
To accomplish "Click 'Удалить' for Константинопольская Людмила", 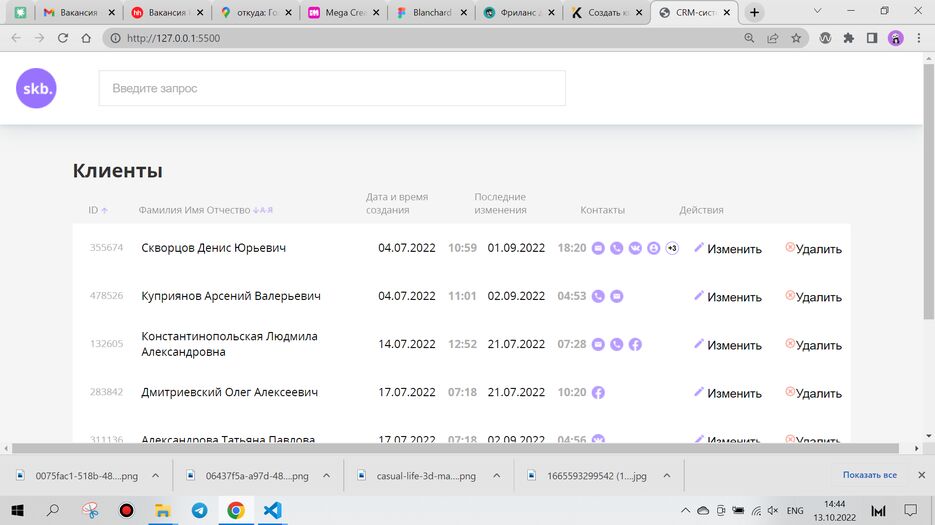I will pos(813,345).
